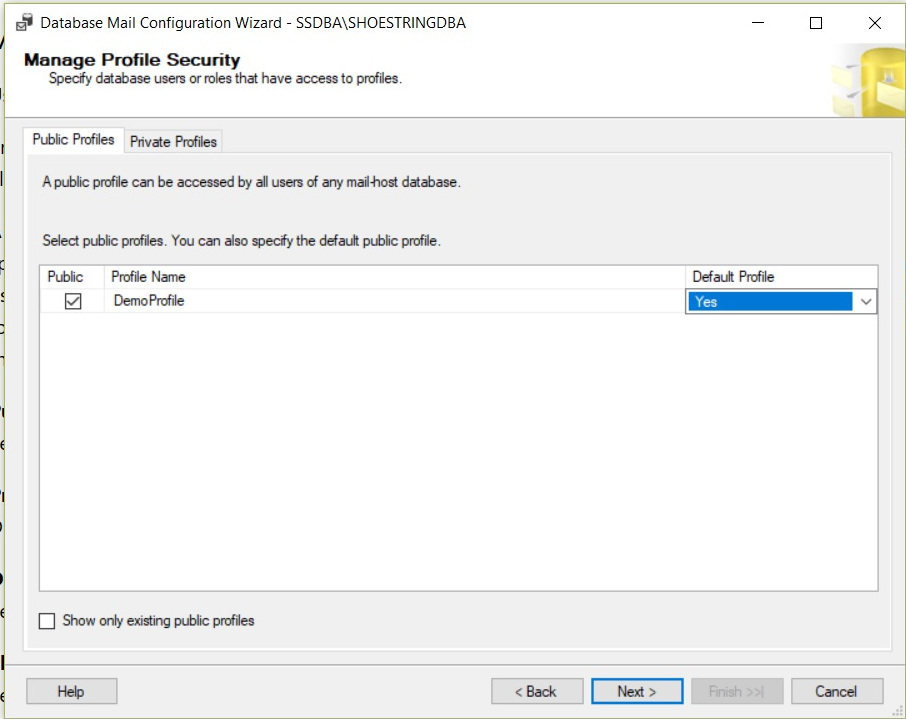The image size is (906, 719).
Task: Cancel the Database Mail configuration
Action: coord(837,690)
